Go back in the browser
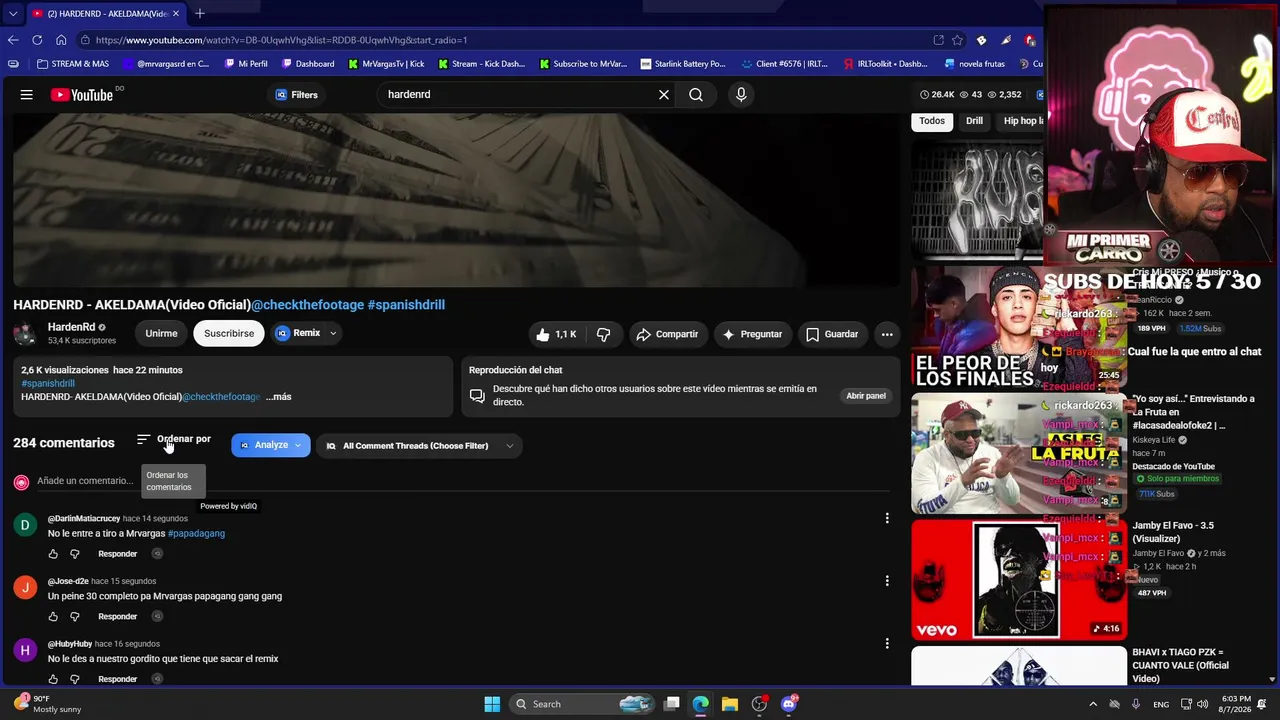Viewport: 1280px width, 720px height. tap(13, 40)
